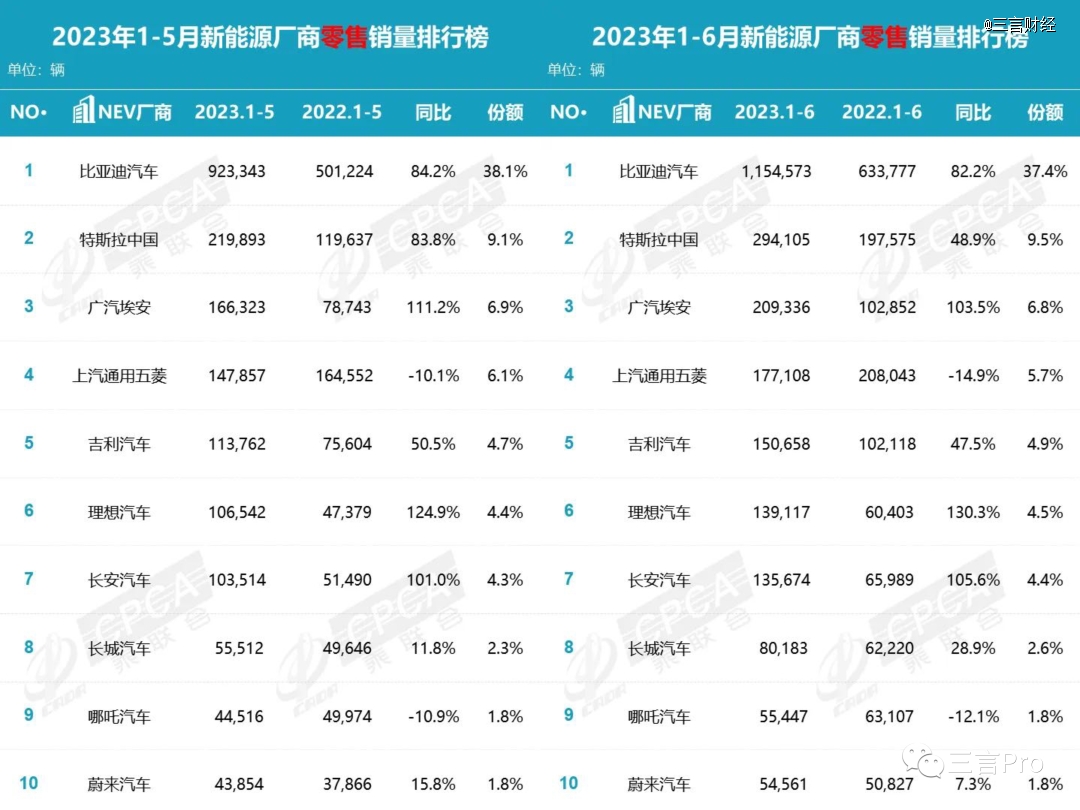Select GAC Aion value 166,323
1080x810 pixels.
(236, 307)
